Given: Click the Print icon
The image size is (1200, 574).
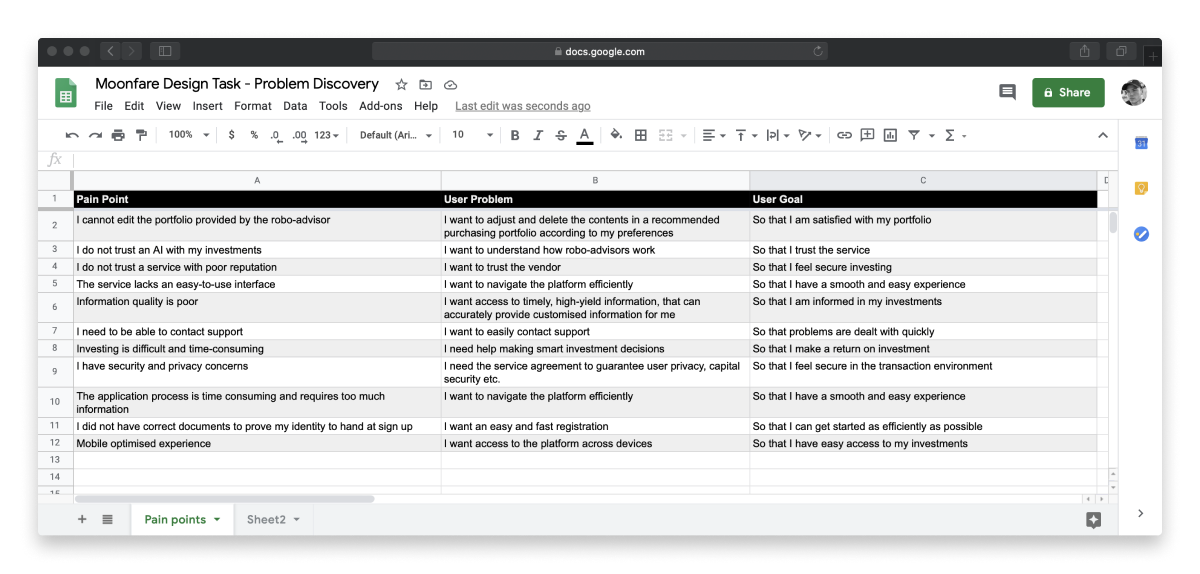Looking at the screenshot, I should (118, 135).
